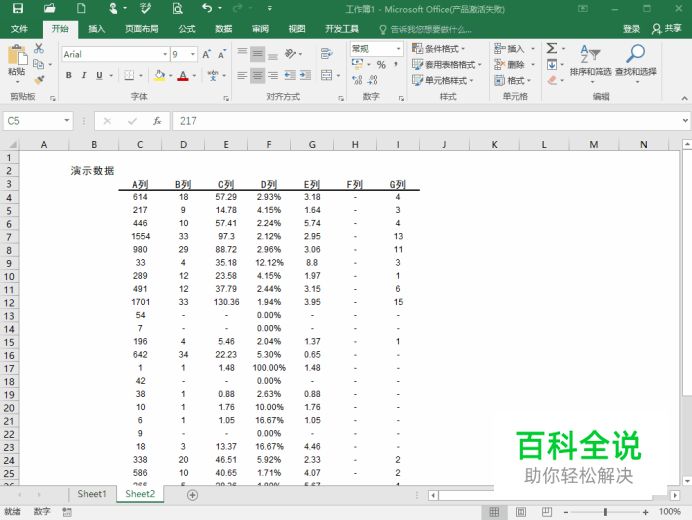Viewport: 692px width, 520px height.
Task: Open file using folder icon in quick access
Action: point(49,8)
